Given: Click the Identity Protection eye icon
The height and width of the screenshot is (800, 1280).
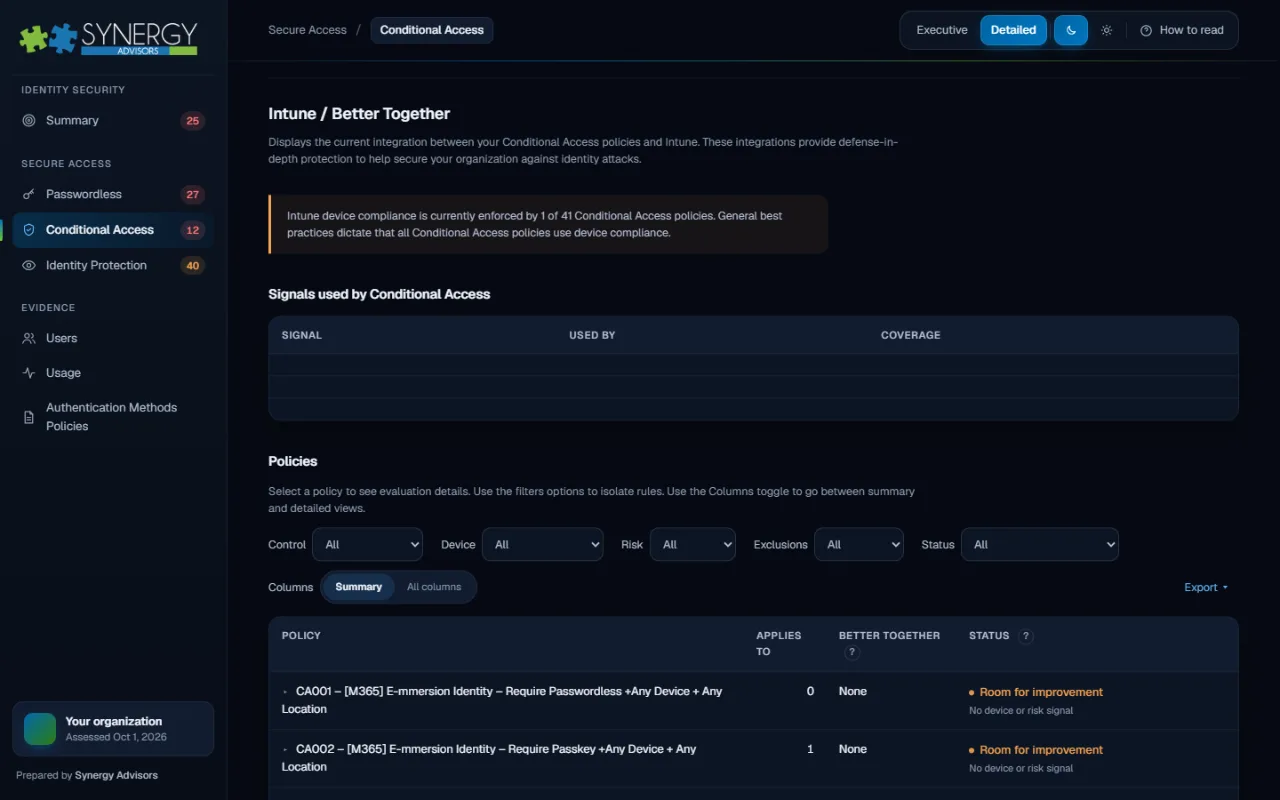Looking at the screenshot, I should tap(29, 265).
